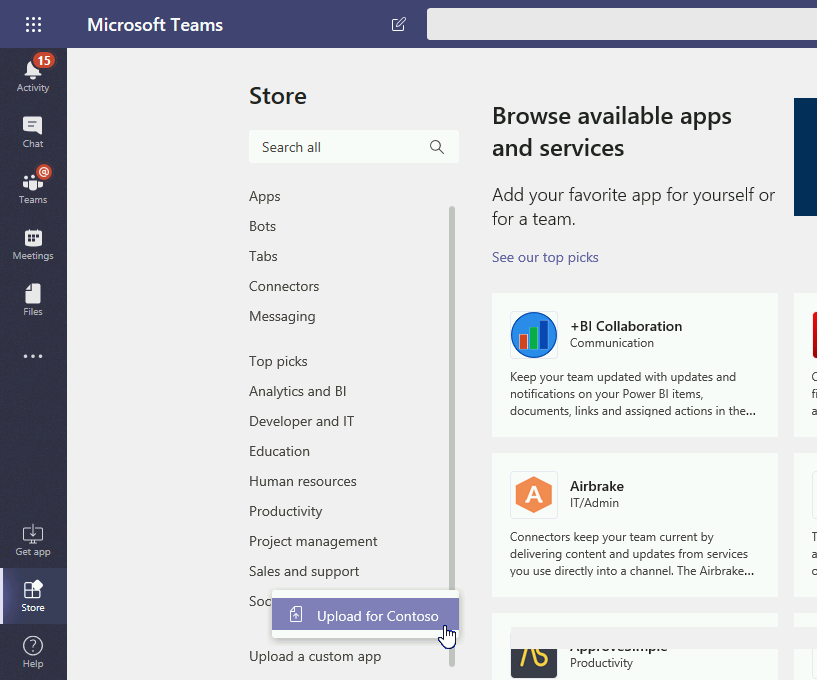Open the Activity feed
Screen dimensions: 817x680
click(33, 76)
